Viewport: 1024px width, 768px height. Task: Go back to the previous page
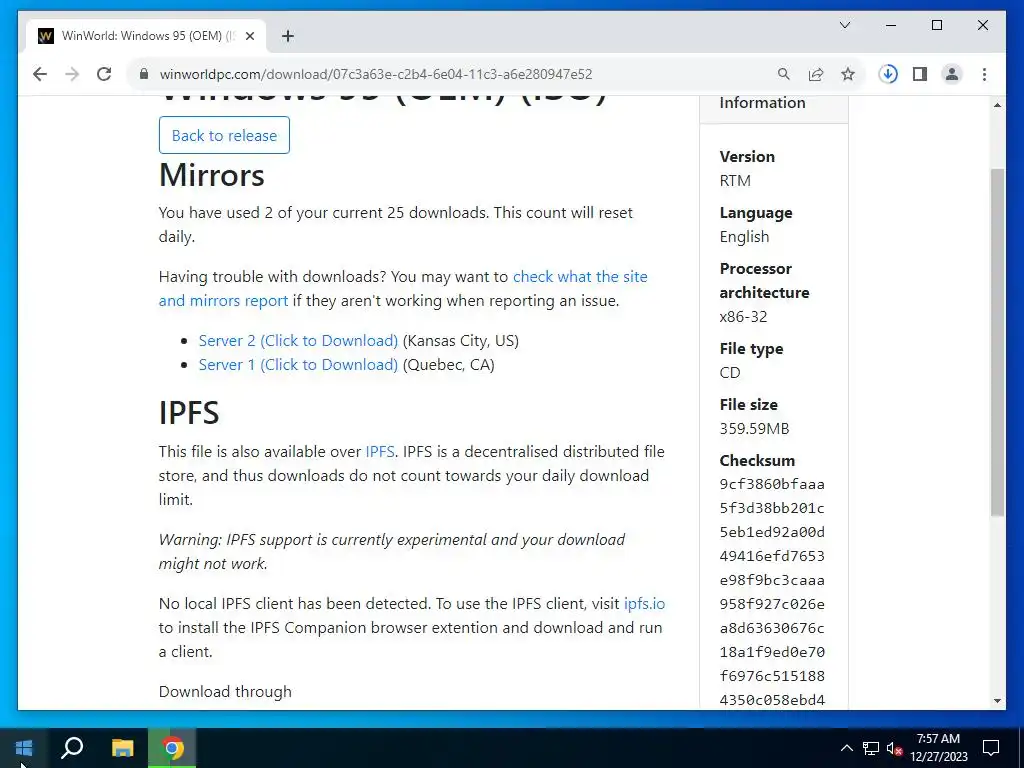click(40, 74)
